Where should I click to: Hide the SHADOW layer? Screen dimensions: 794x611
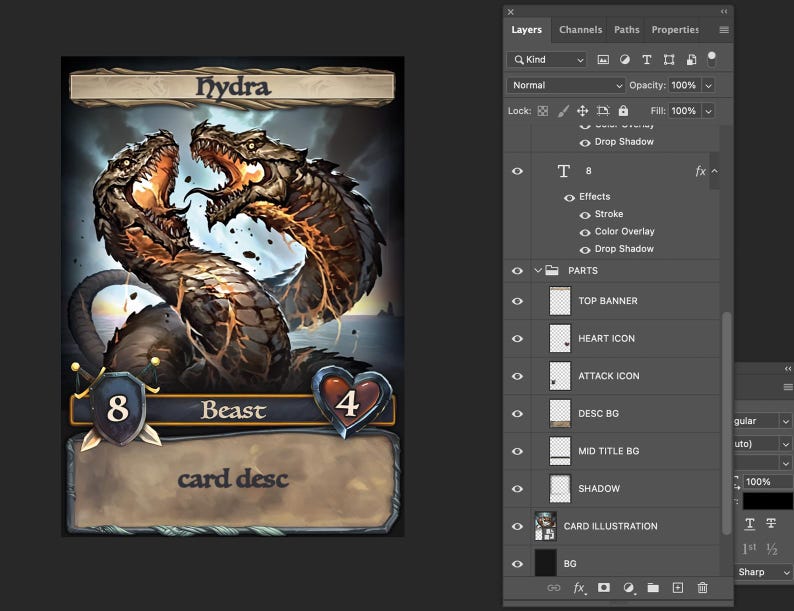(x=517, y=489)
